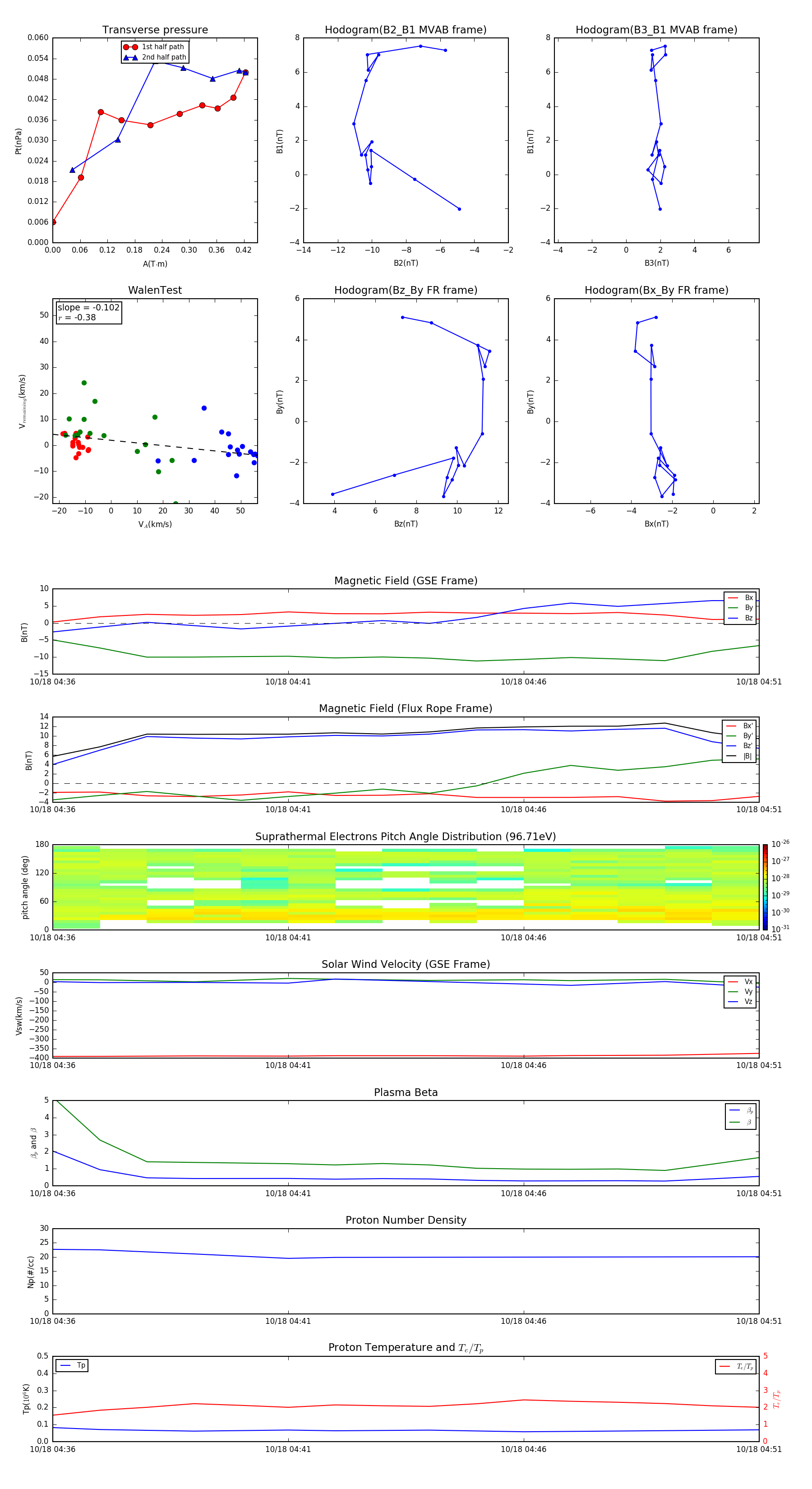Screen dimensions: 812x1489
Task: Click the 'Tp' legend entry
Action: tap(72, 1366)
